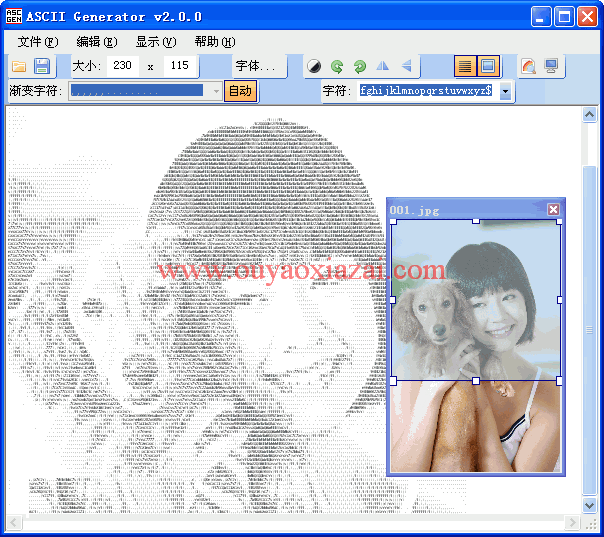The width and height of the screenshot is (604, 537).
Task: Open the 帮助(H) menu
Action: (x=215, y=42)
